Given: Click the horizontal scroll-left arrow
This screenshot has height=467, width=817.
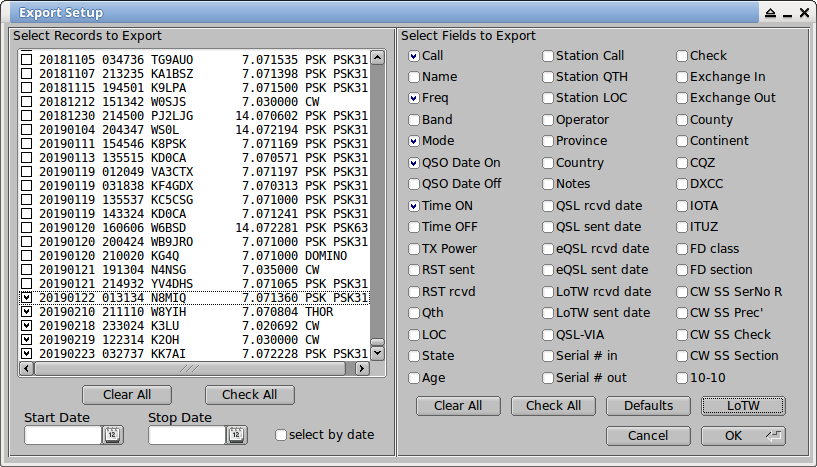Looking at the screenshot, I should pyautogui.click(x=27, y=368).
